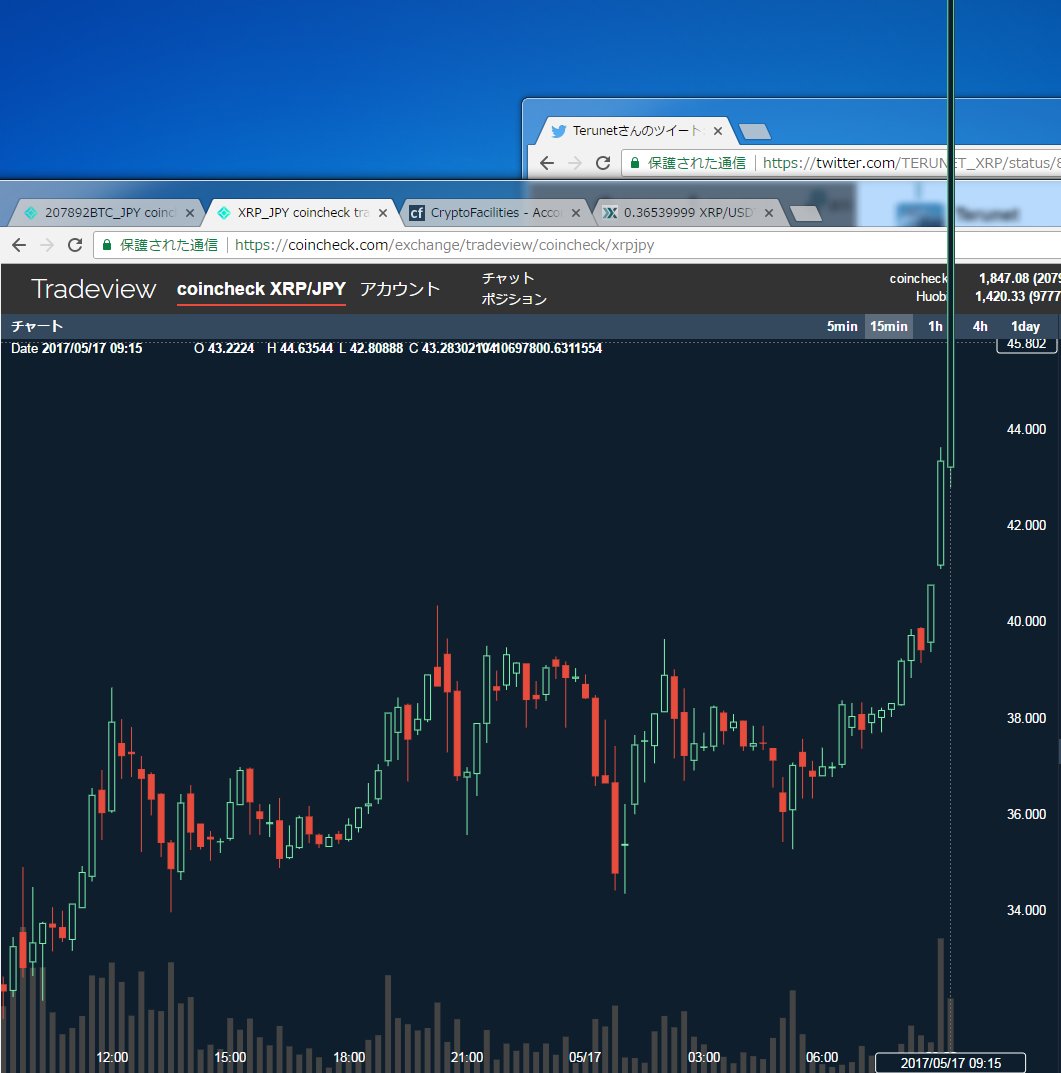The image size is (1061, 1073).
Task: Switch to the 207892BTC_JPY coincheck tab
Action: (x=106, y=213)
